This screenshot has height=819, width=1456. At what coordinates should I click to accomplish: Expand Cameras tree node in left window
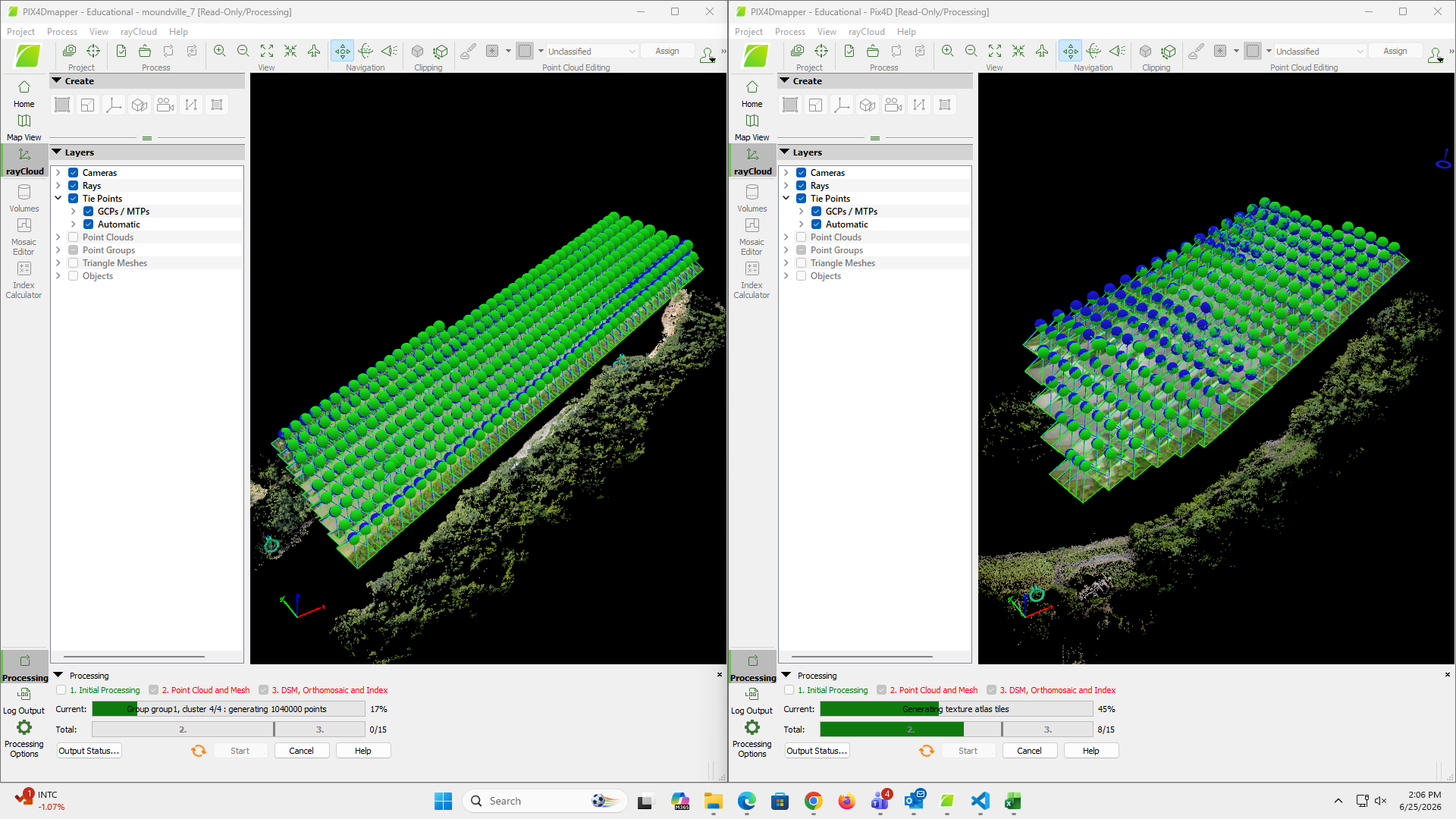(x=58, y=173)
